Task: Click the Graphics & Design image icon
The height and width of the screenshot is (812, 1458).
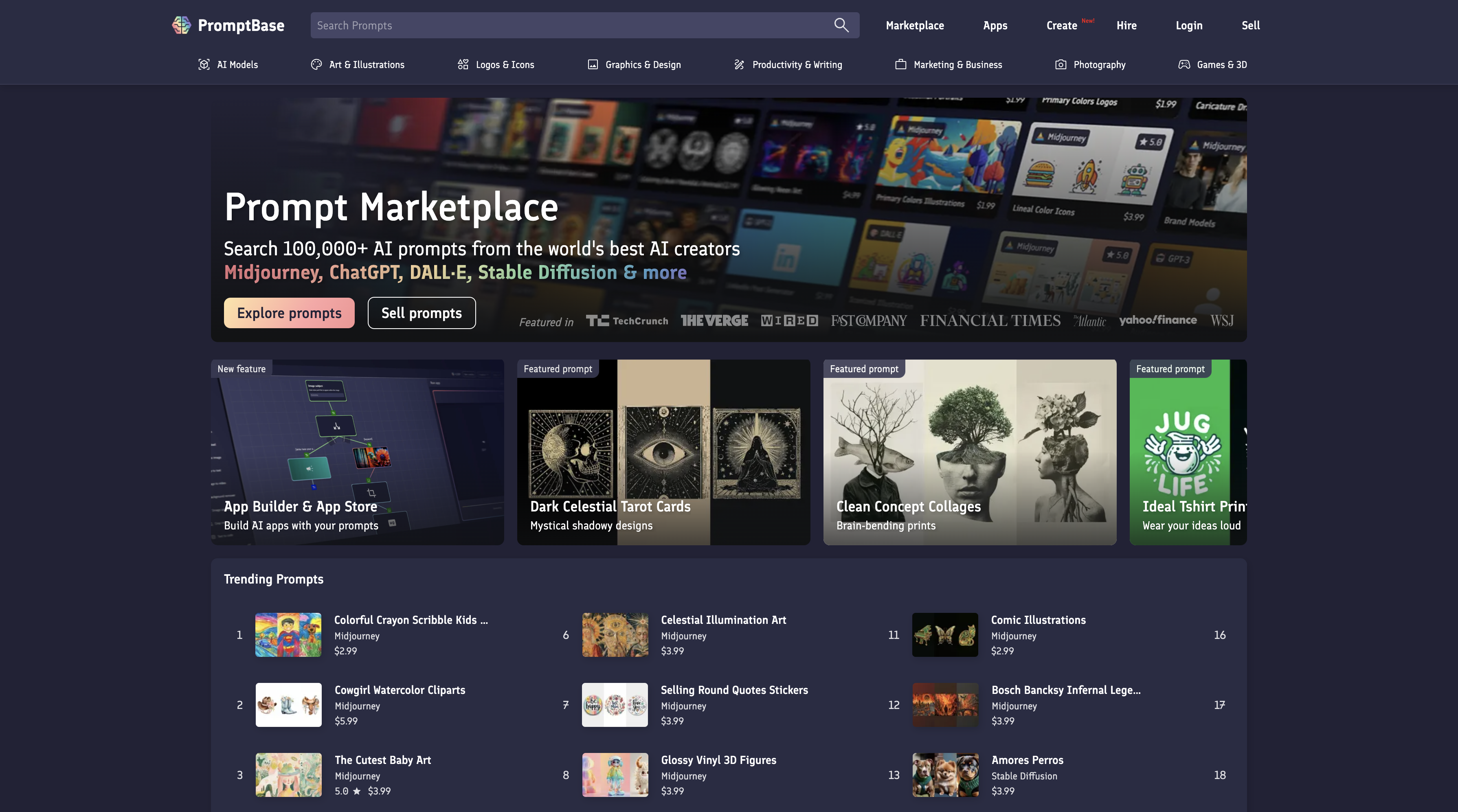Action: click(x=593, y=64)
